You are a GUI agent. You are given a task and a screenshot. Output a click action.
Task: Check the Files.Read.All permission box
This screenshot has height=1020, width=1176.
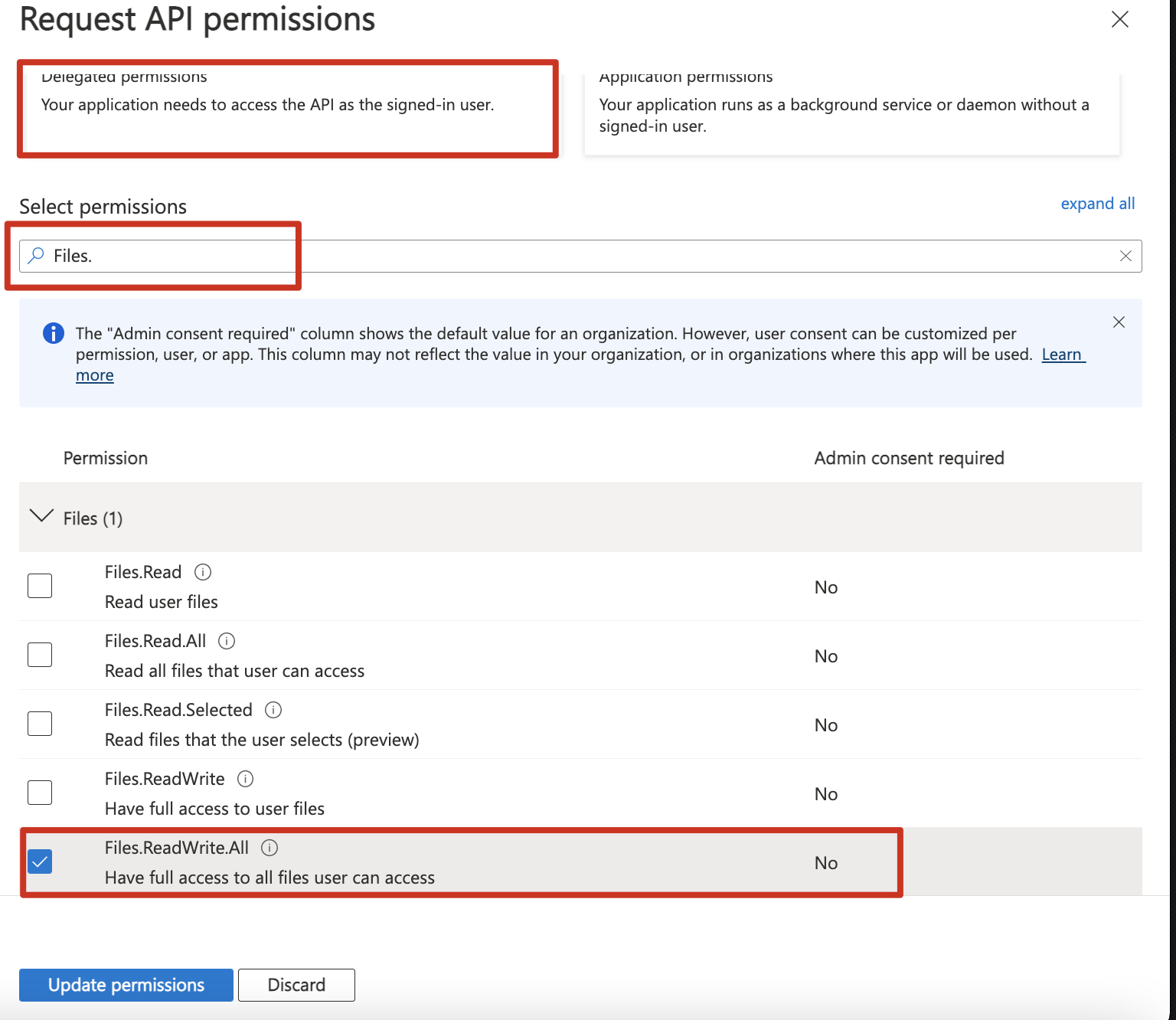click(40, 655)
